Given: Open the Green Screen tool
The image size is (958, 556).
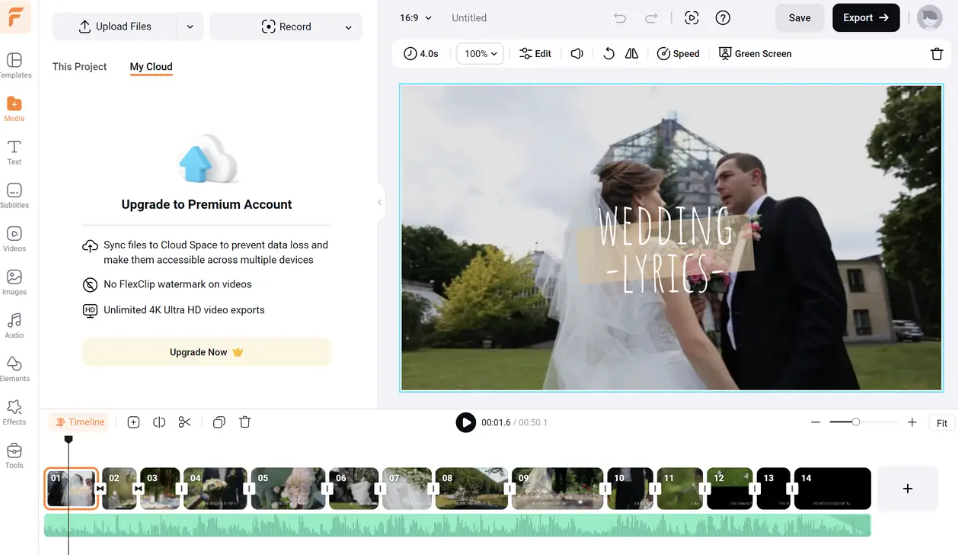Looking at the screenshot, I should (755, 54).
